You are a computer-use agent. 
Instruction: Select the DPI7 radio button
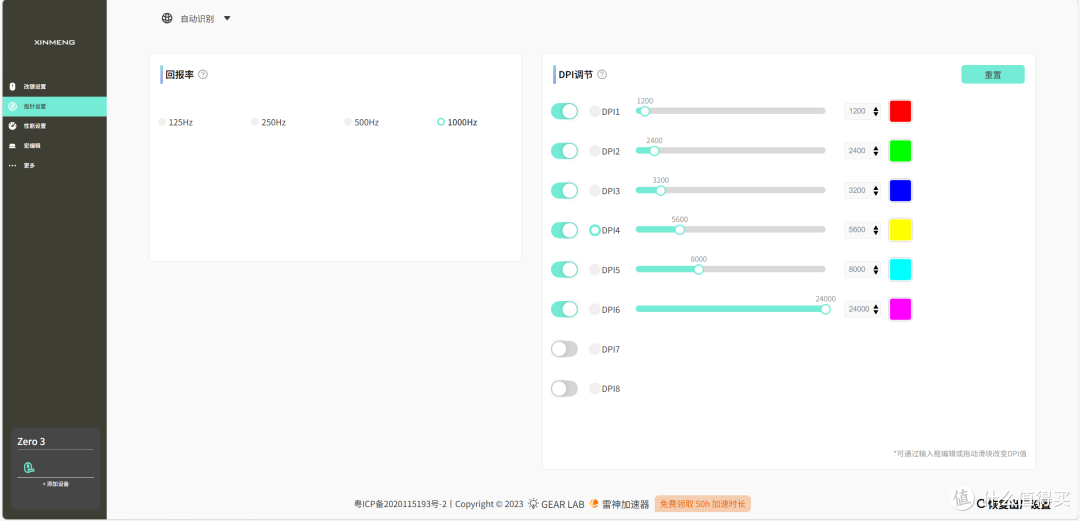pos(594,349)
